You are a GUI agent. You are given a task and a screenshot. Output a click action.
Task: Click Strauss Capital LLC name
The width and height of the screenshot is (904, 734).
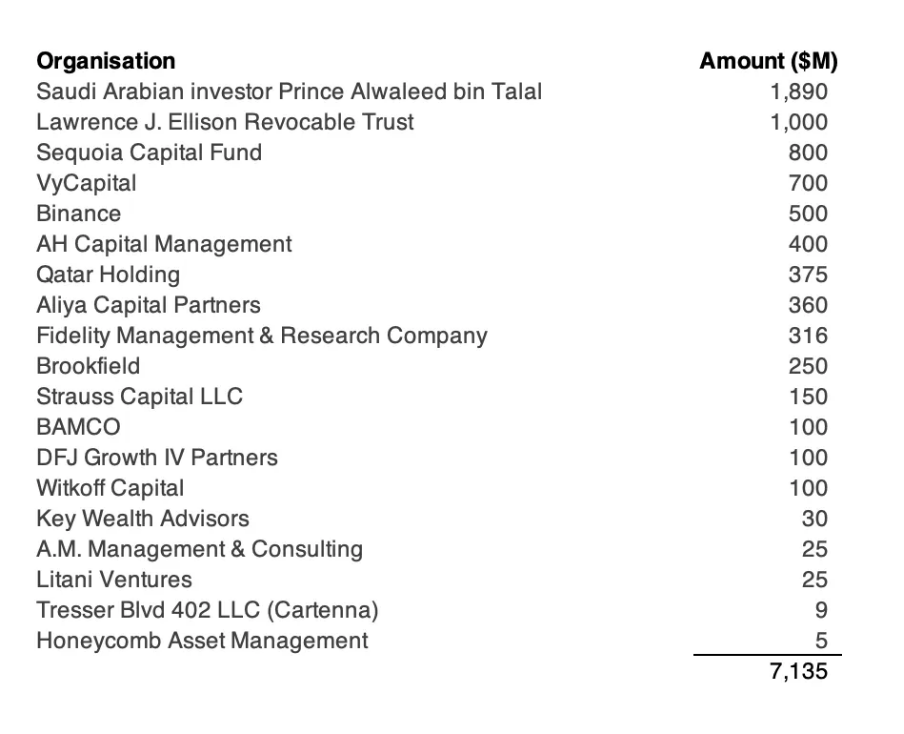tap(139, 397)
